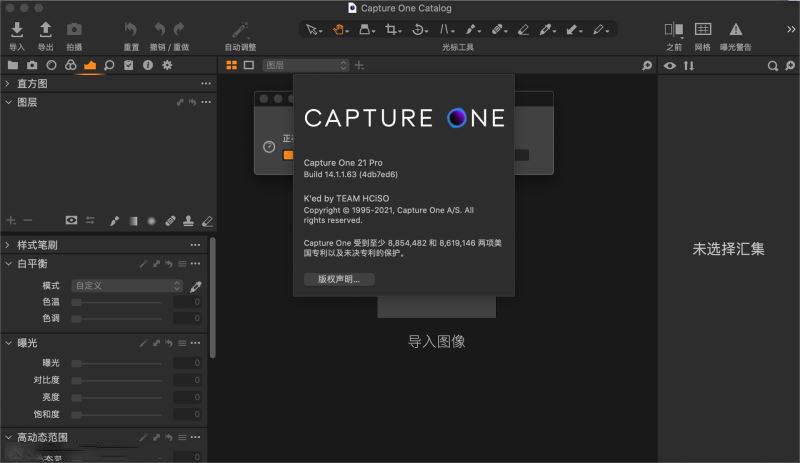Click the 重置 reset icon
This screenshot has height=463, width=800.
(131, 30)
